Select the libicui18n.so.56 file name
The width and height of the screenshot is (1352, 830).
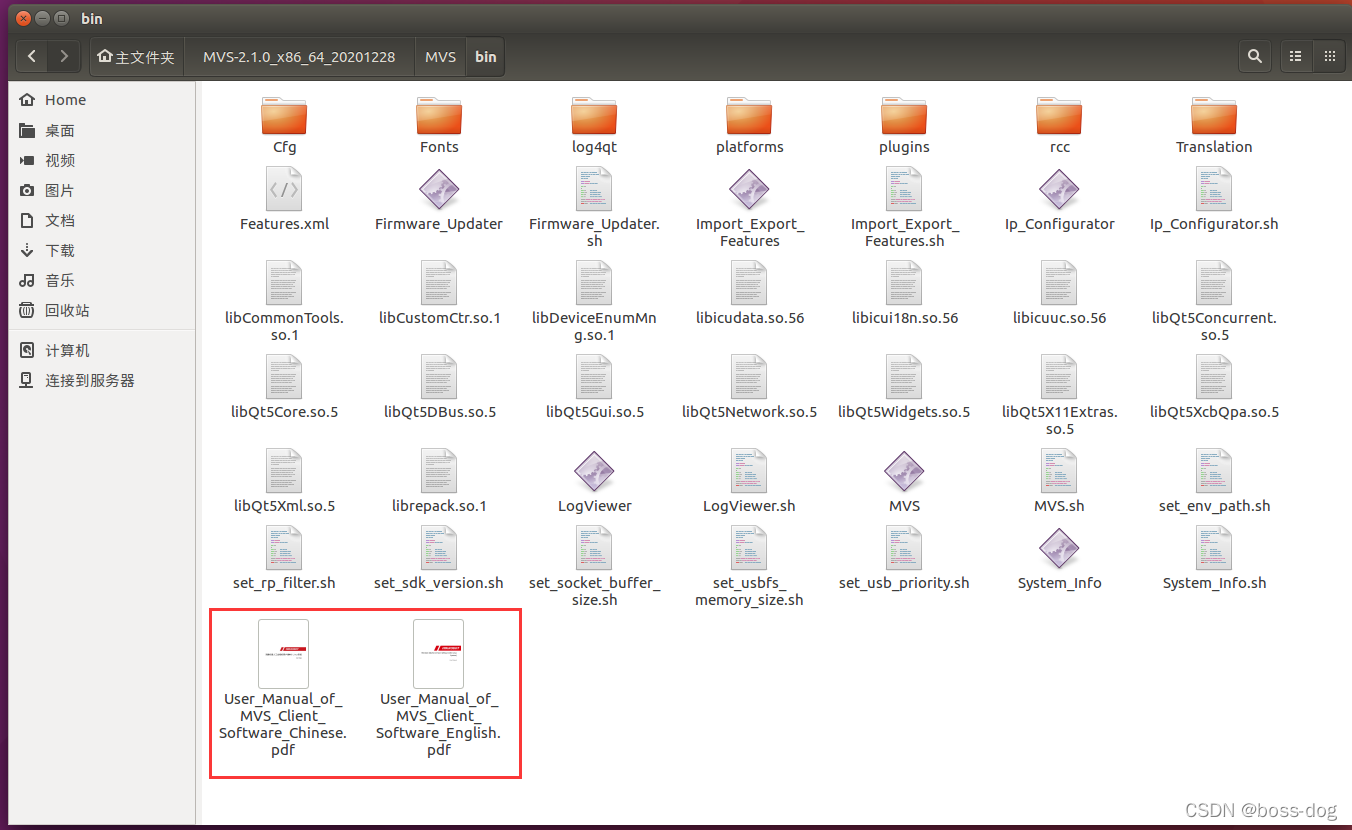[904, 318]
